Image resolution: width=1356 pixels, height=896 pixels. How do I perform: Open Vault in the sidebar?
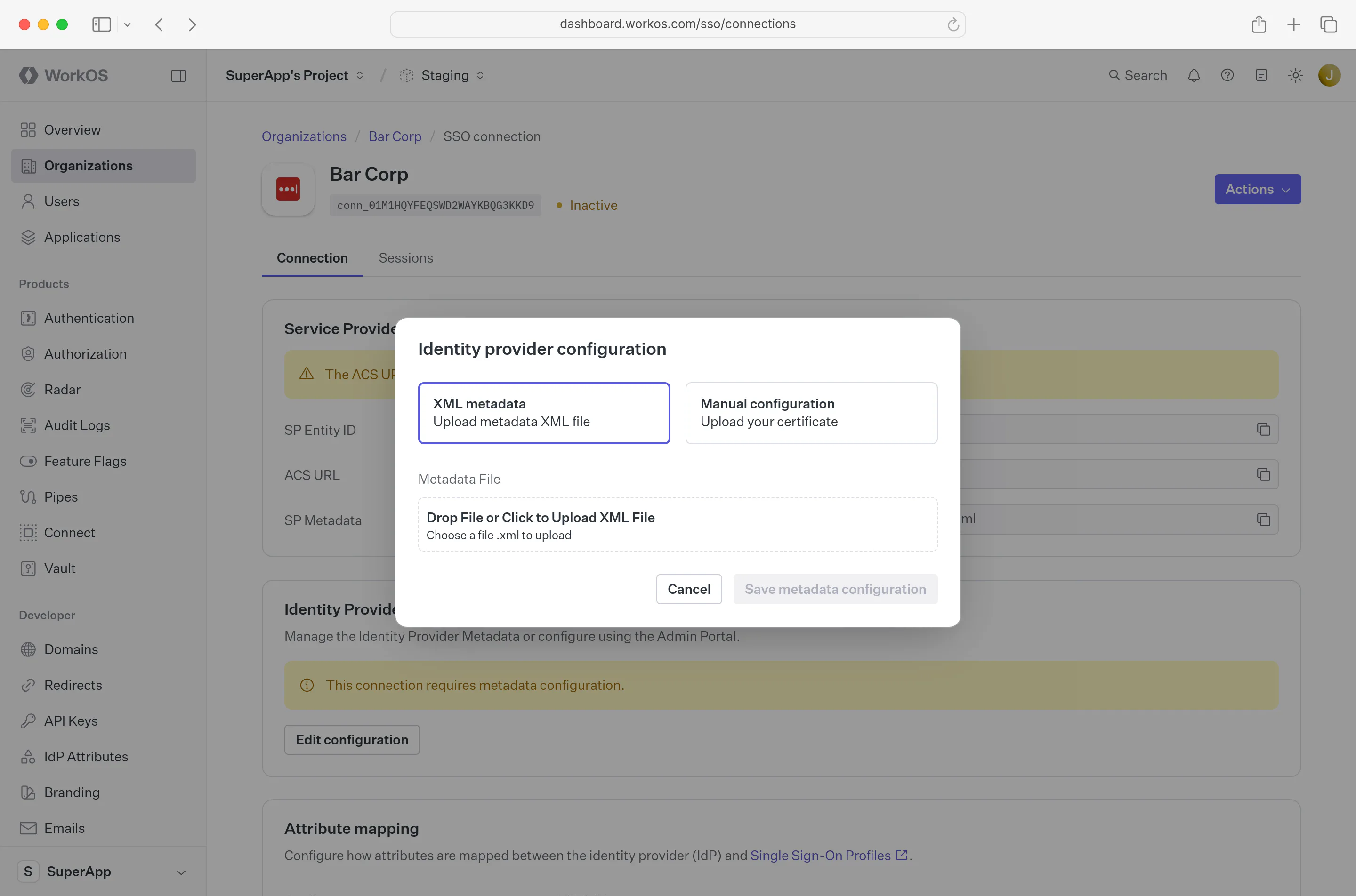coord(104,568)
